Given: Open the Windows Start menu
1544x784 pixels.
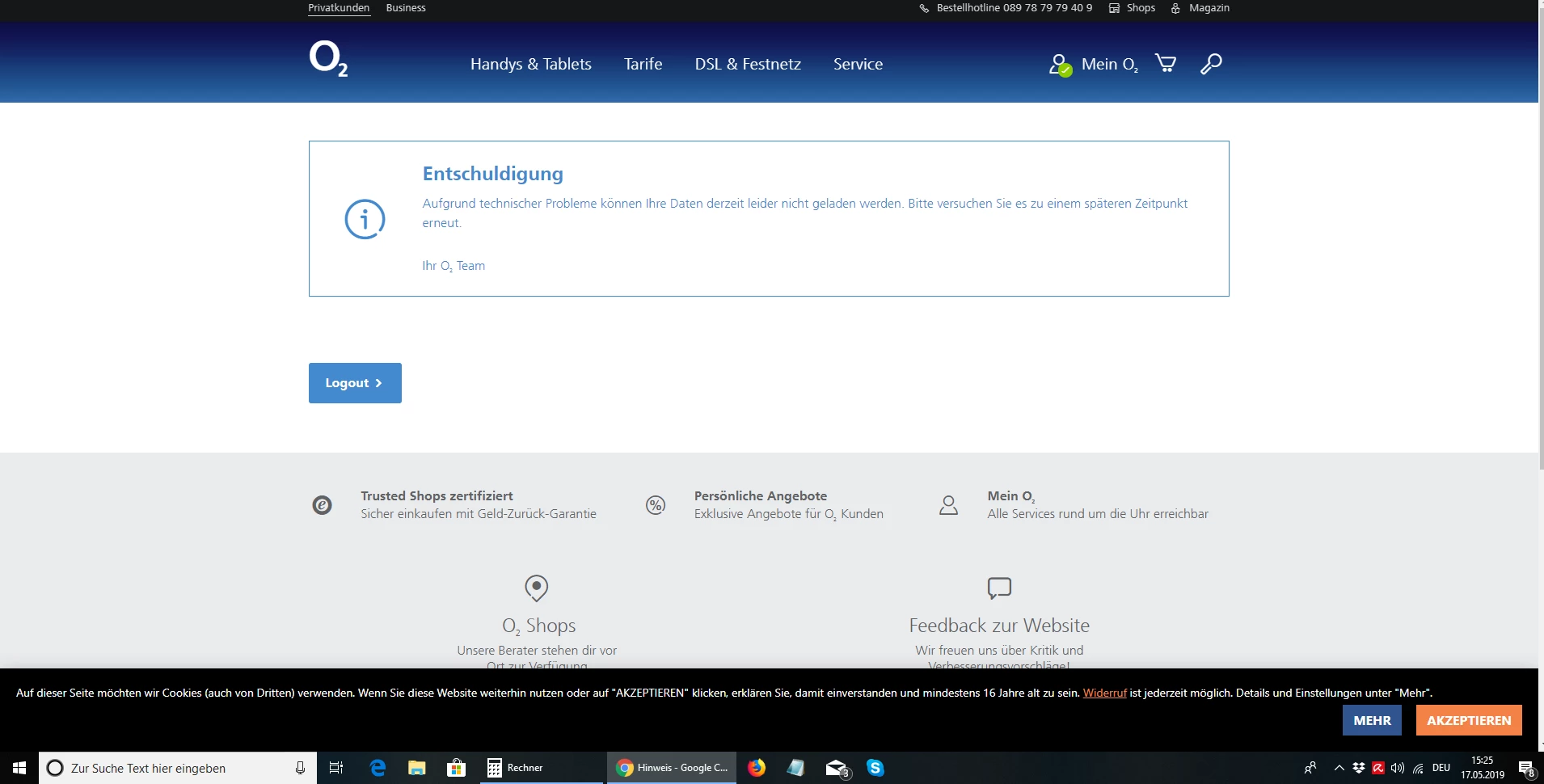Looking at the screenshot, I should (19, 768).
